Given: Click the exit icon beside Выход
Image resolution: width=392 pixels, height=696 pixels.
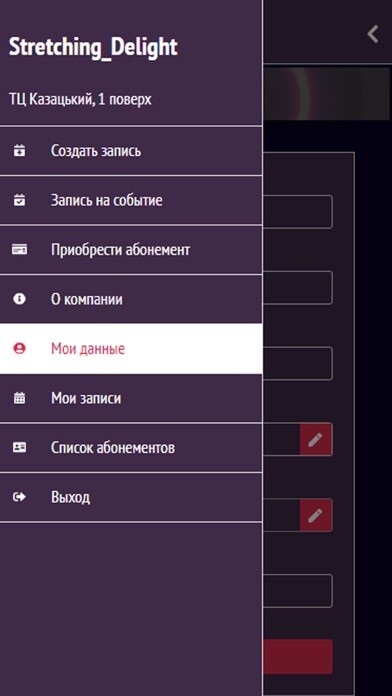Looking at the screenshot, I should click(19, 497).
